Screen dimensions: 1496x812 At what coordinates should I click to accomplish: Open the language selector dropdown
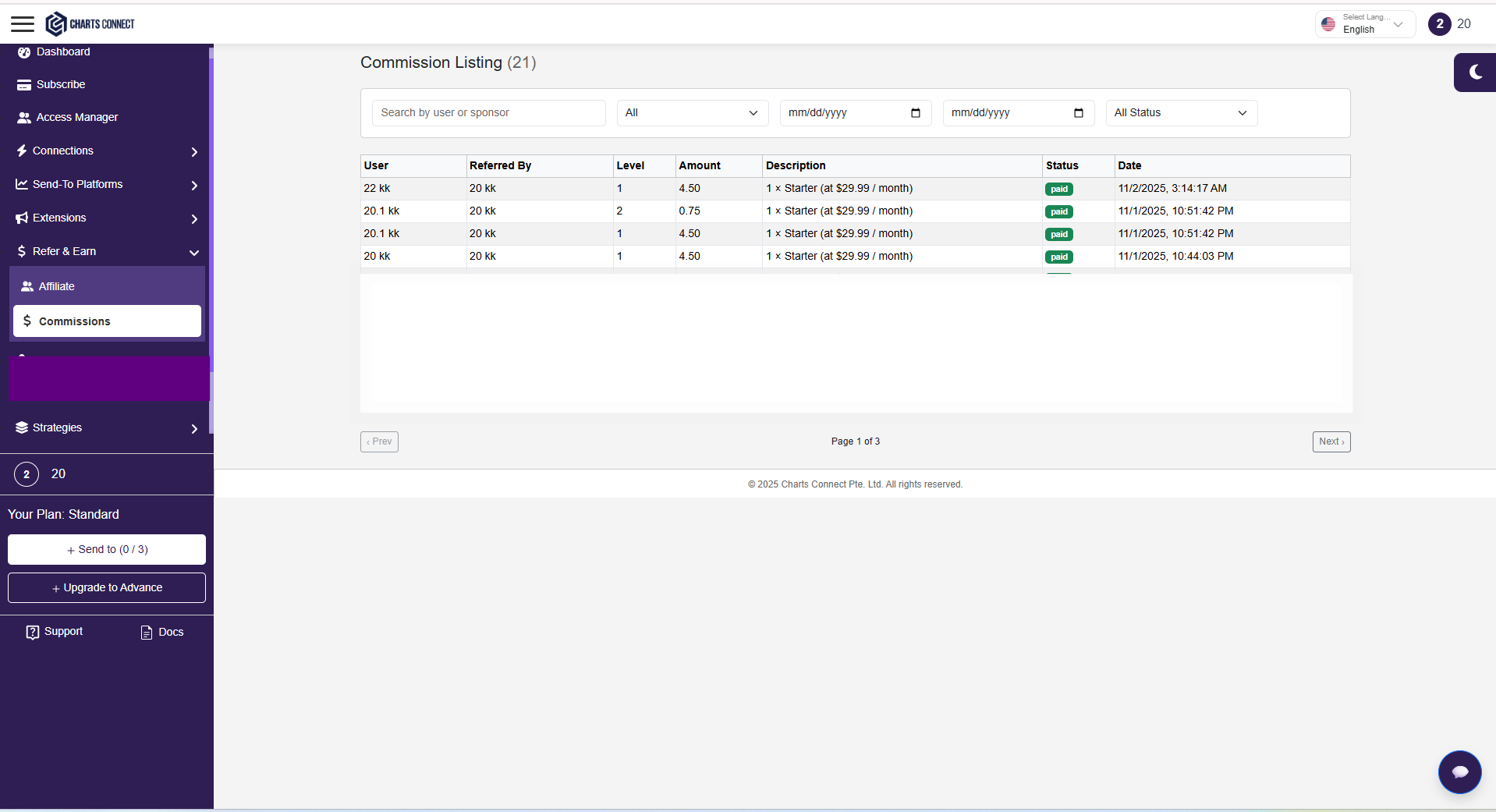pos(1365,24)
